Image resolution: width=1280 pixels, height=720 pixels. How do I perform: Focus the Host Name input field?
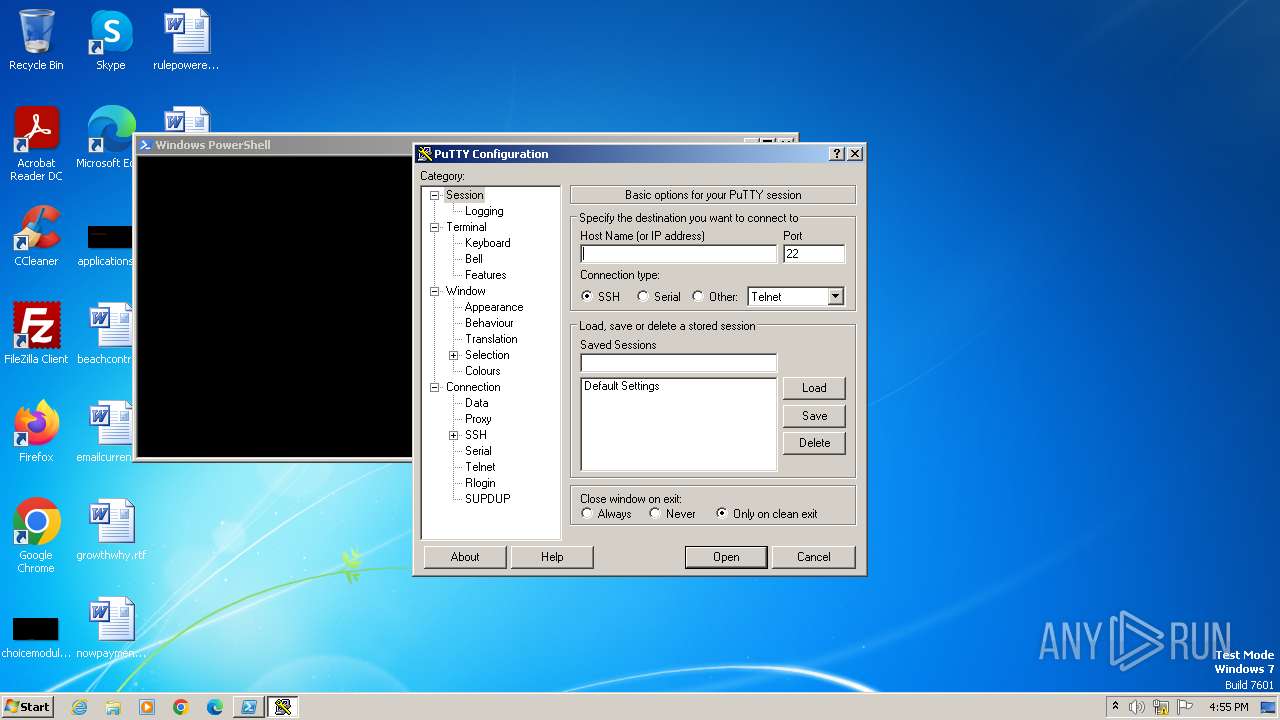pyautogui.click(x=678, y=254)
